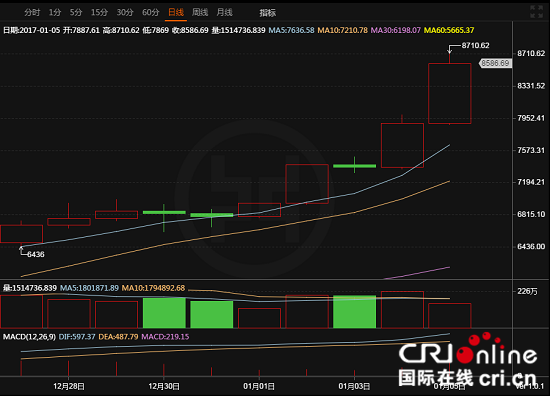Switch to 月线 monthly chart
Viewport: 550px width, 396px height.
coord(224,13)
